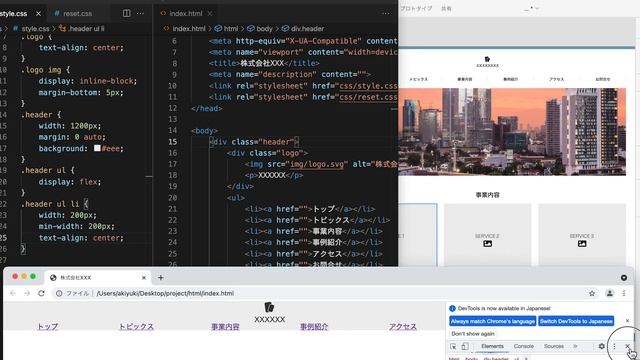The image size is (640, 360).
Task: Close the style.css editor tab
Action: [x=38, y=13]
